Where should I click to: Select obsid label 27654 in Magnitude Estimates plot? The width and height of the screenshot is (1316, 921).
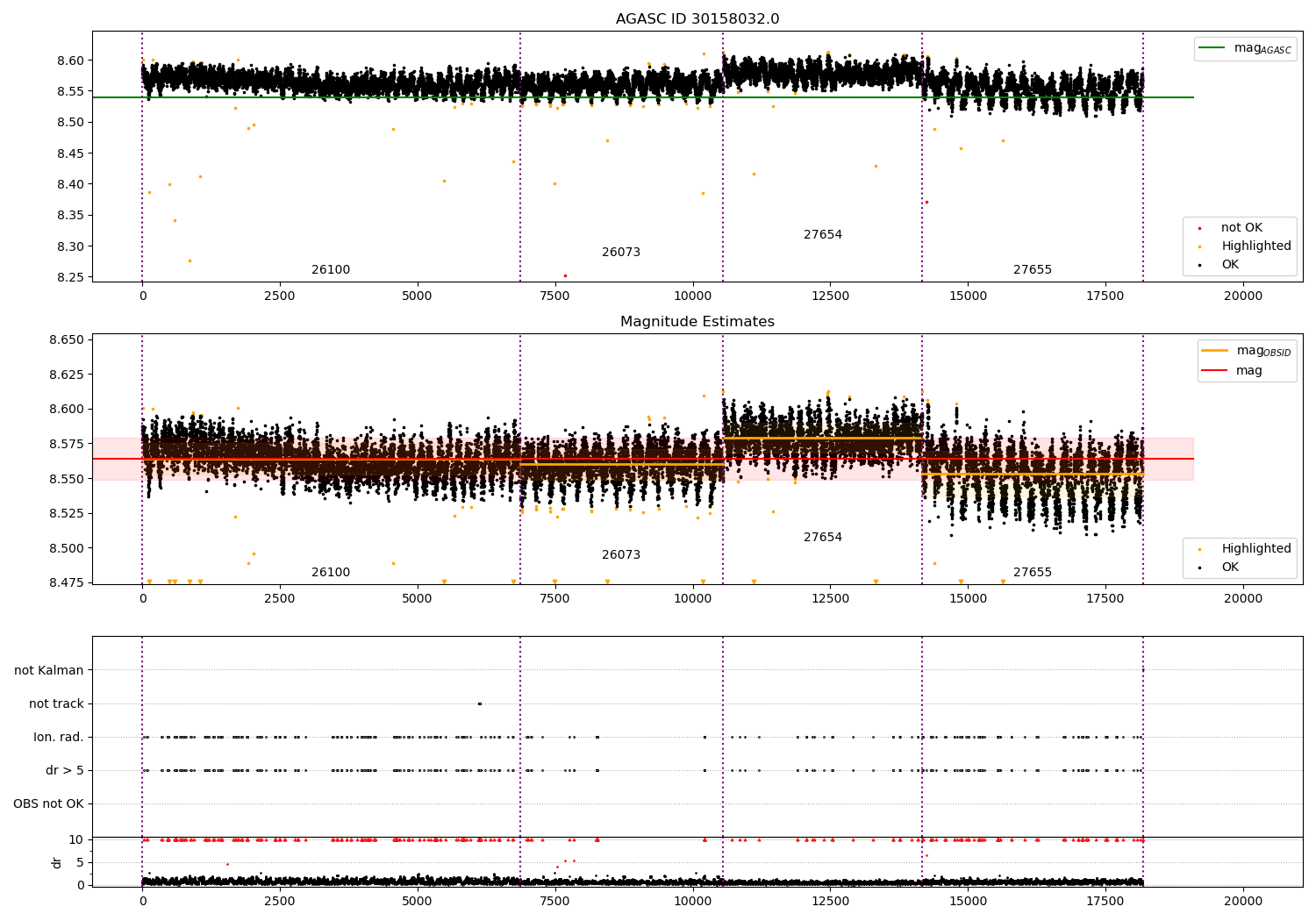point(823,537)
